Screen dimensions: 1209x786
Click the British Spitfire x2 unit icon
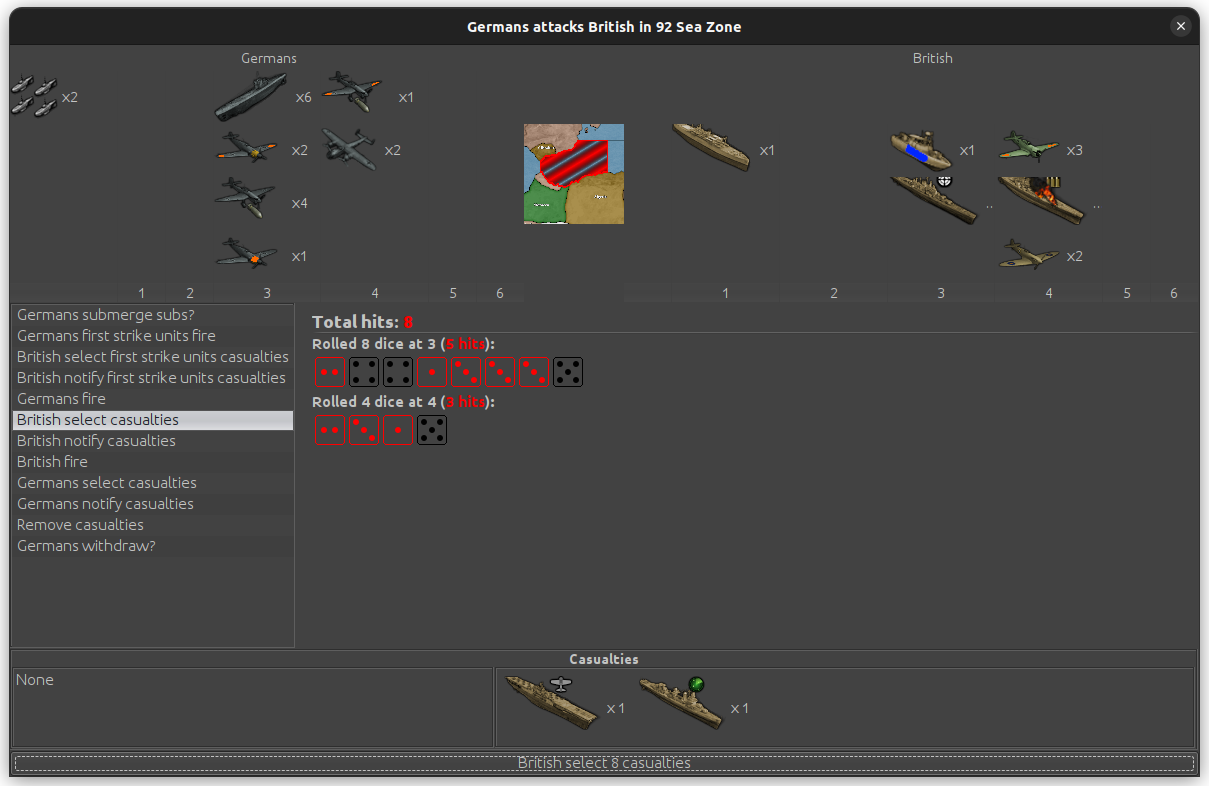point(1028,254)
